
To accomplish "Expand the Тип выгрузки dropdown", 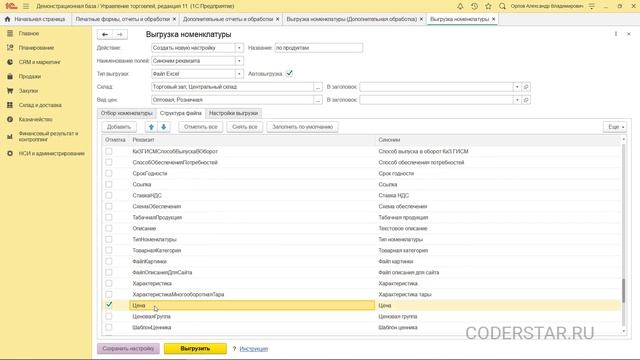I will (x=239, y=74).
